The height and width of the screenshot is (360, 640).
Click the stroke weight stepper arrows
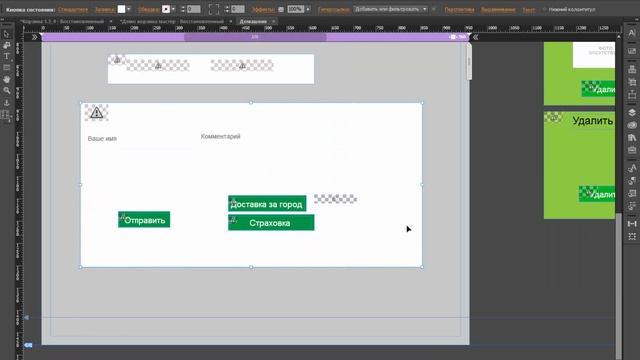point(182,9)
